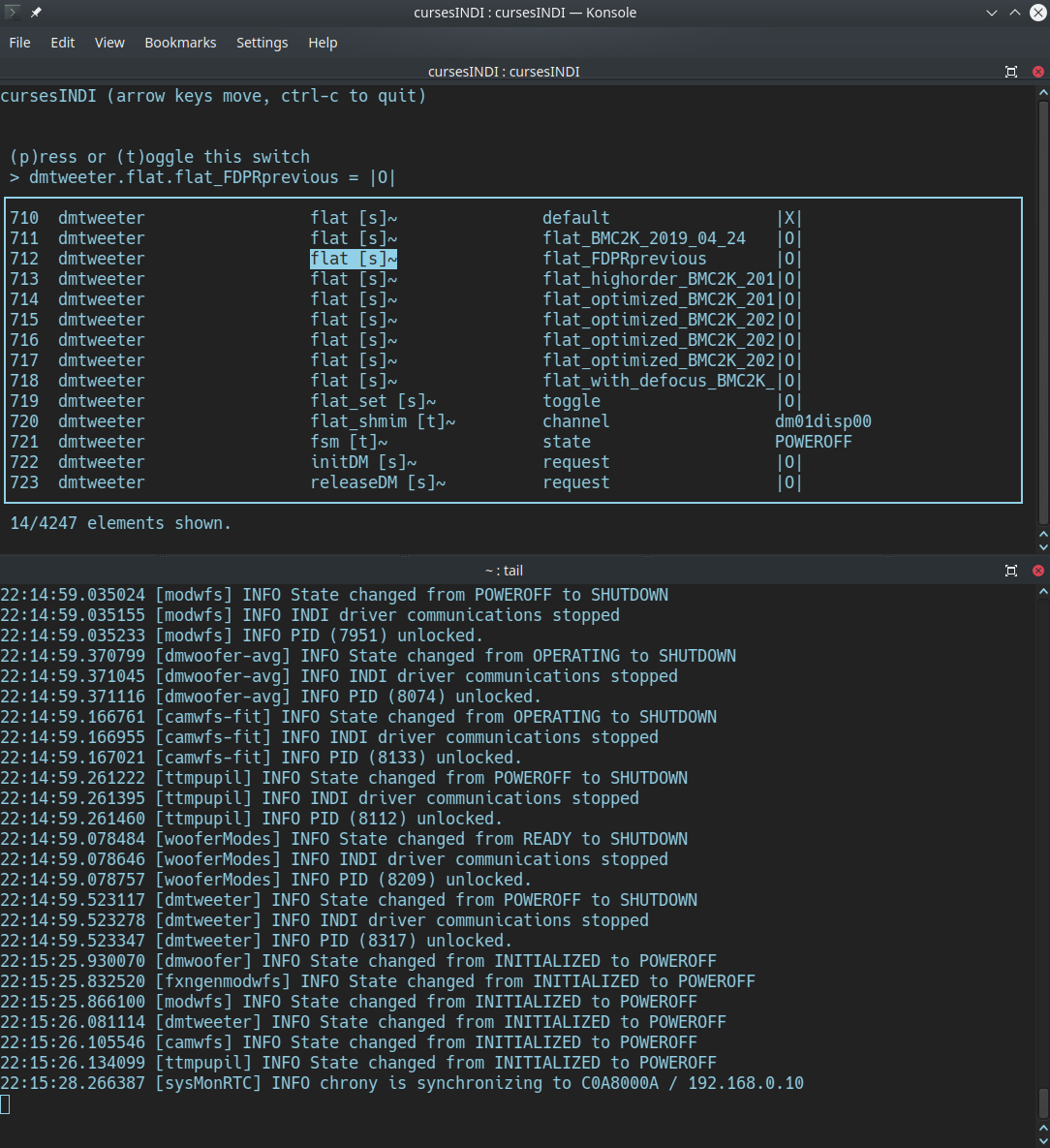Close the cursesINDI split pane
Viewport: 1050px width, 1148px height.
coord(1037,71)
